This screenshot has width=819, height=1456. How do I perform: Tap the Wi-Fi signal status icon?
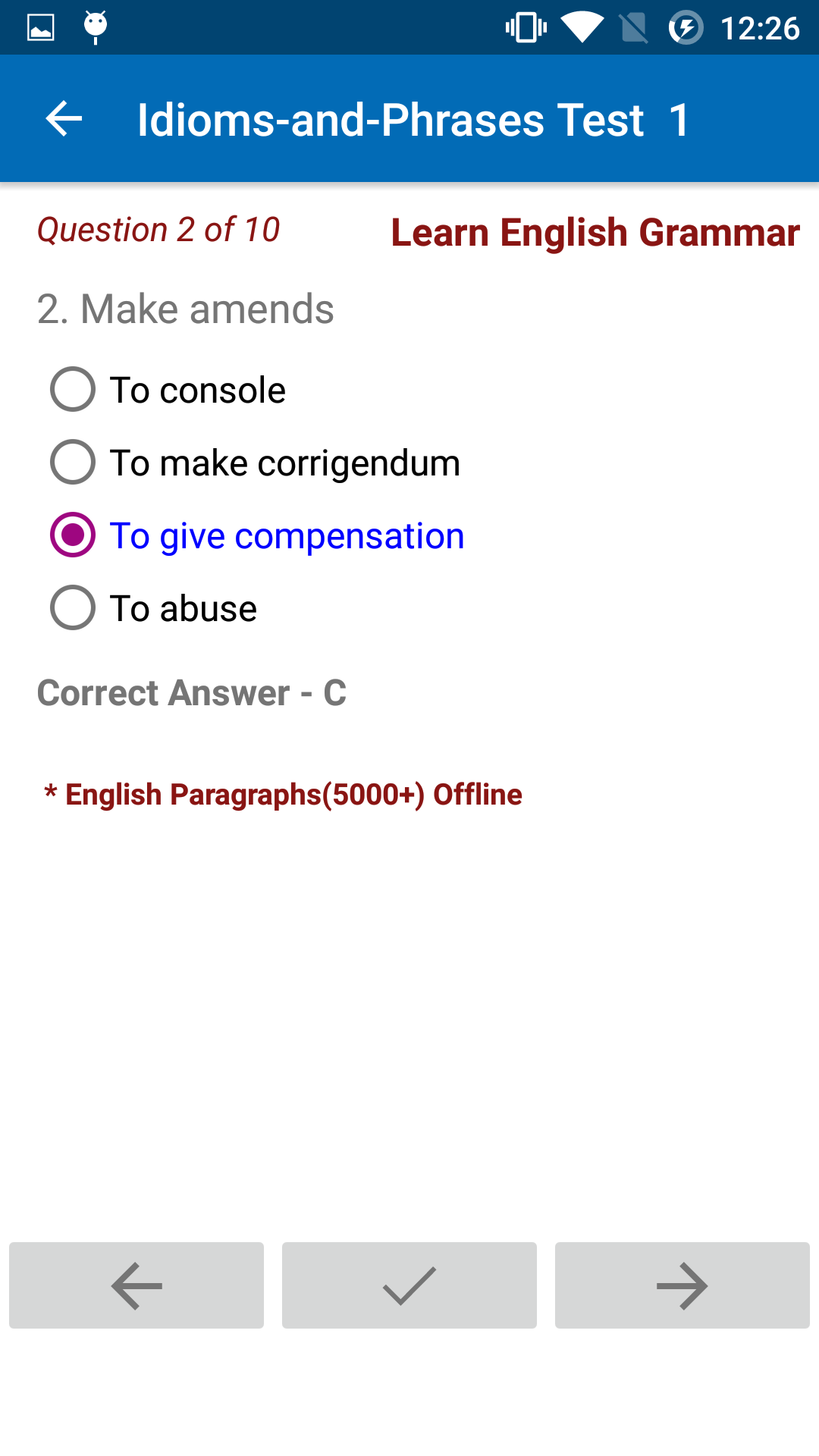[582, 28]
